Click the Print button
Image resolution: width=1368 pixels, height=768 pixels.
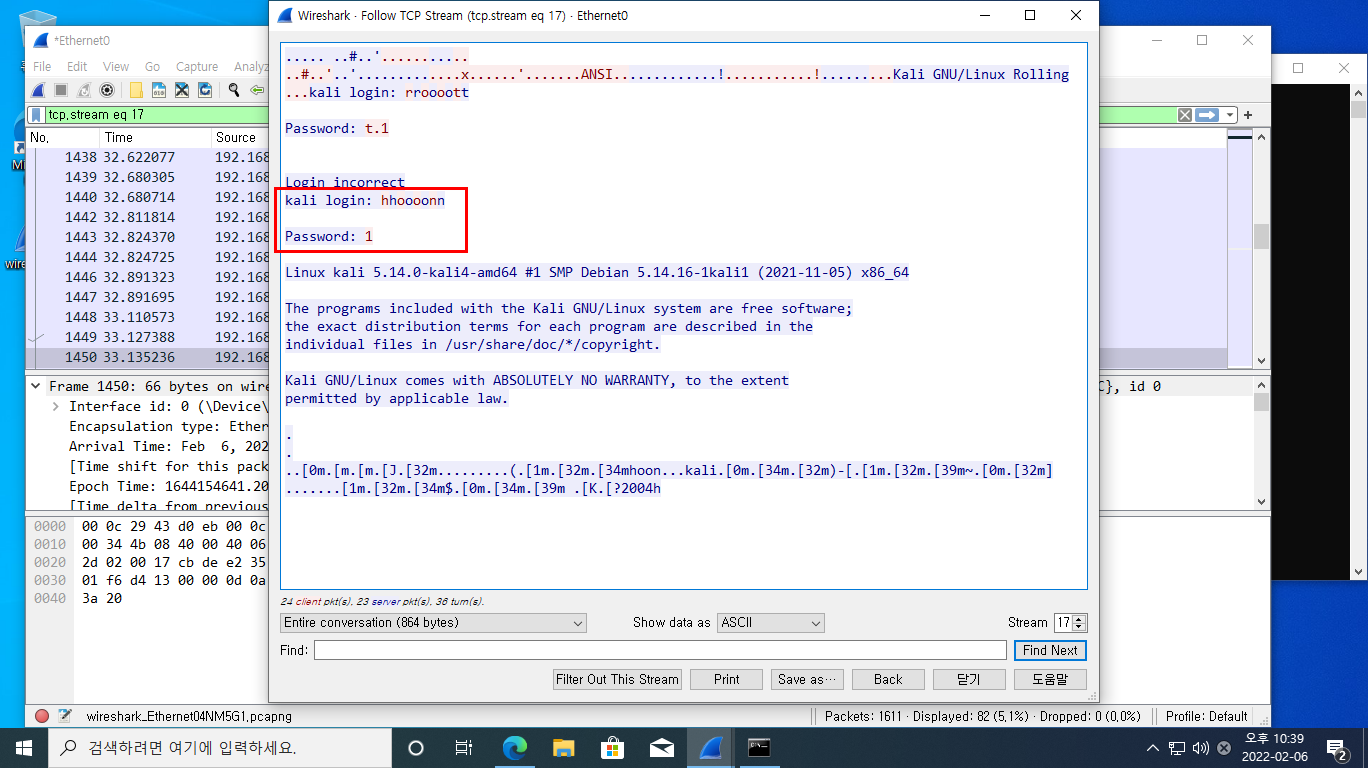click(x=727, y=679)
